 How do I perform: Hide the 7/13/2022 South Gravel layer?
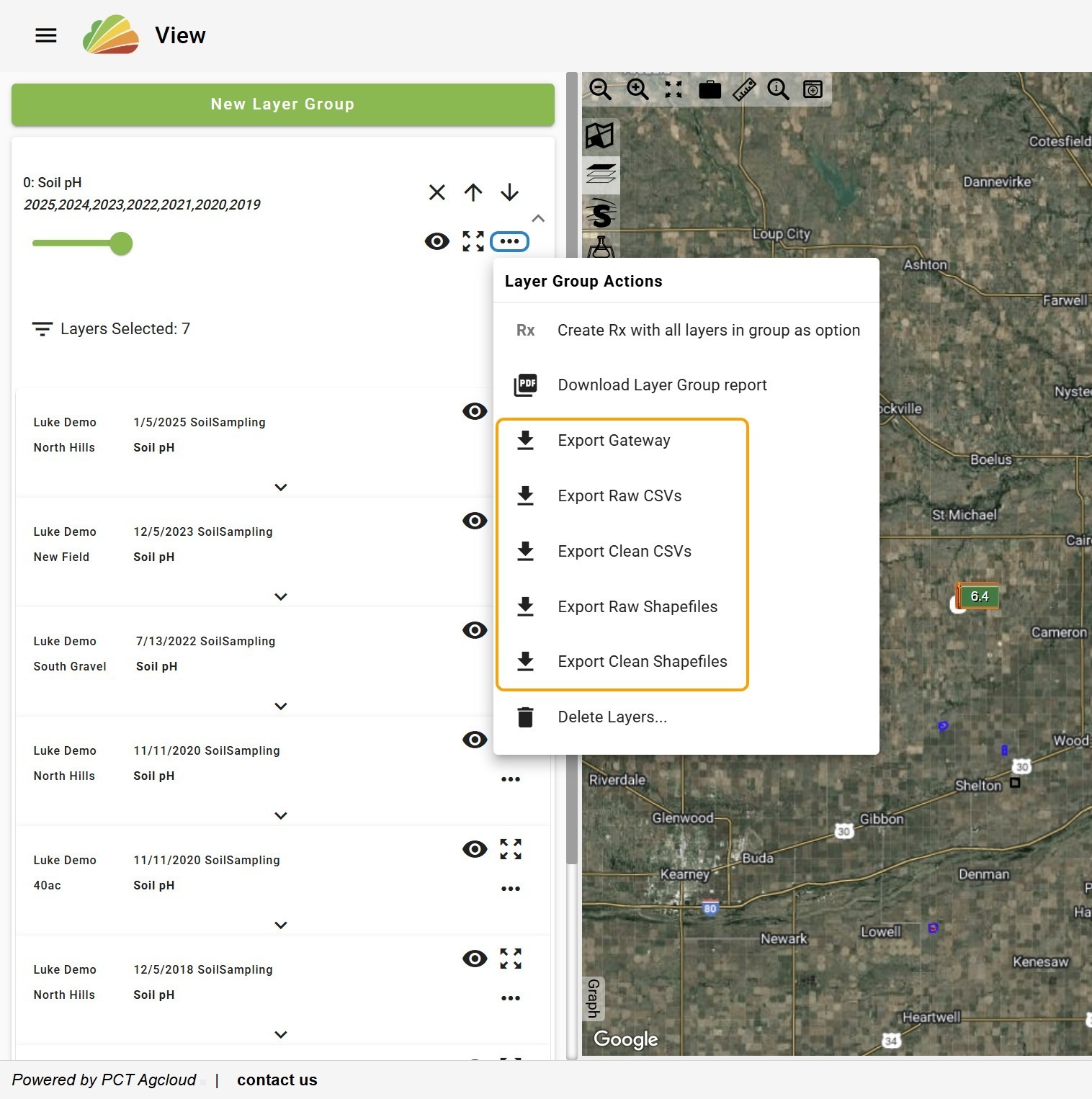(x=475, y=630)
